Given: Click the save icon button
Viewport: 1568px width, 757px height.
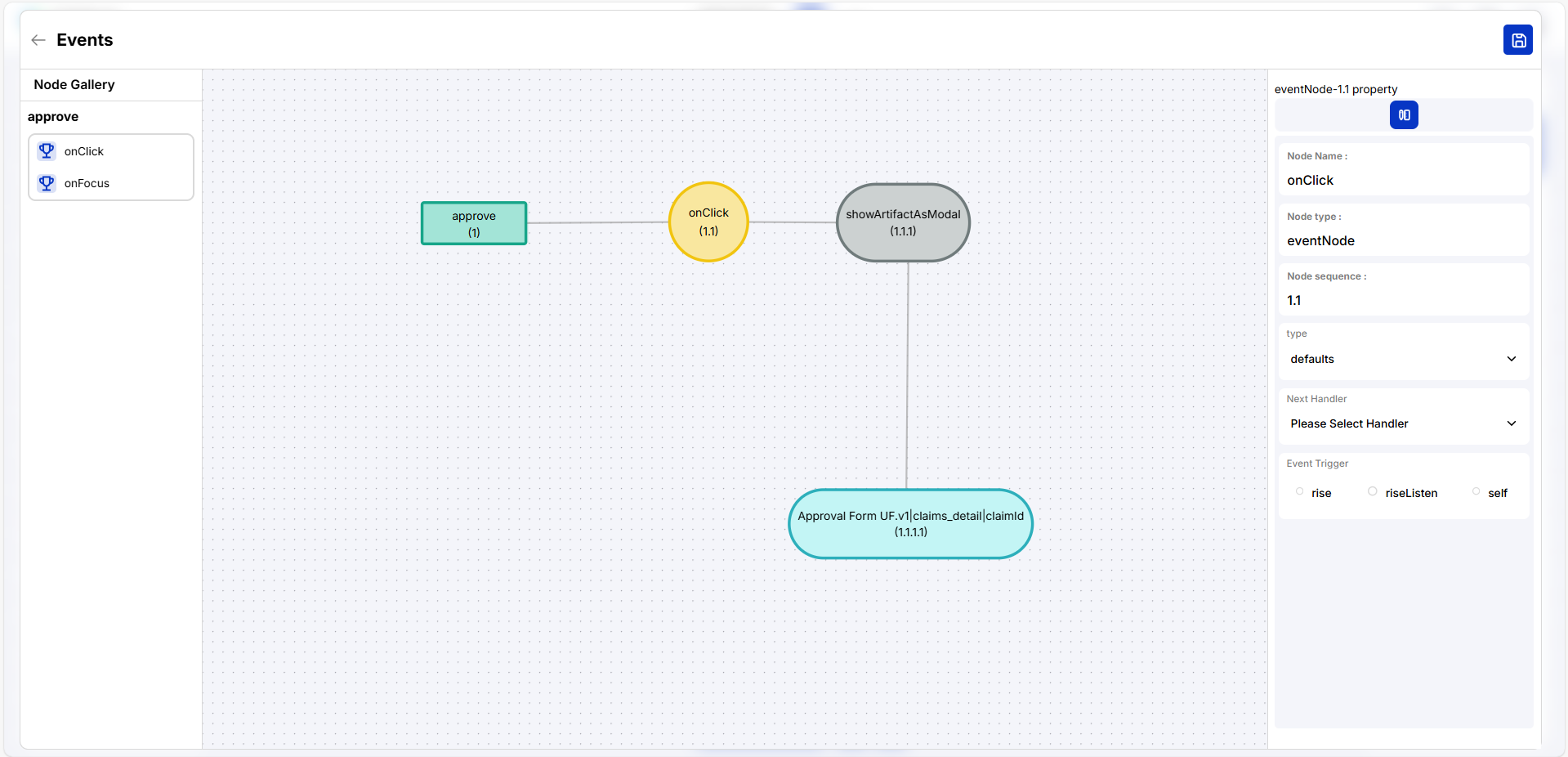Looking at the screenshot, I should point(1517,40).
